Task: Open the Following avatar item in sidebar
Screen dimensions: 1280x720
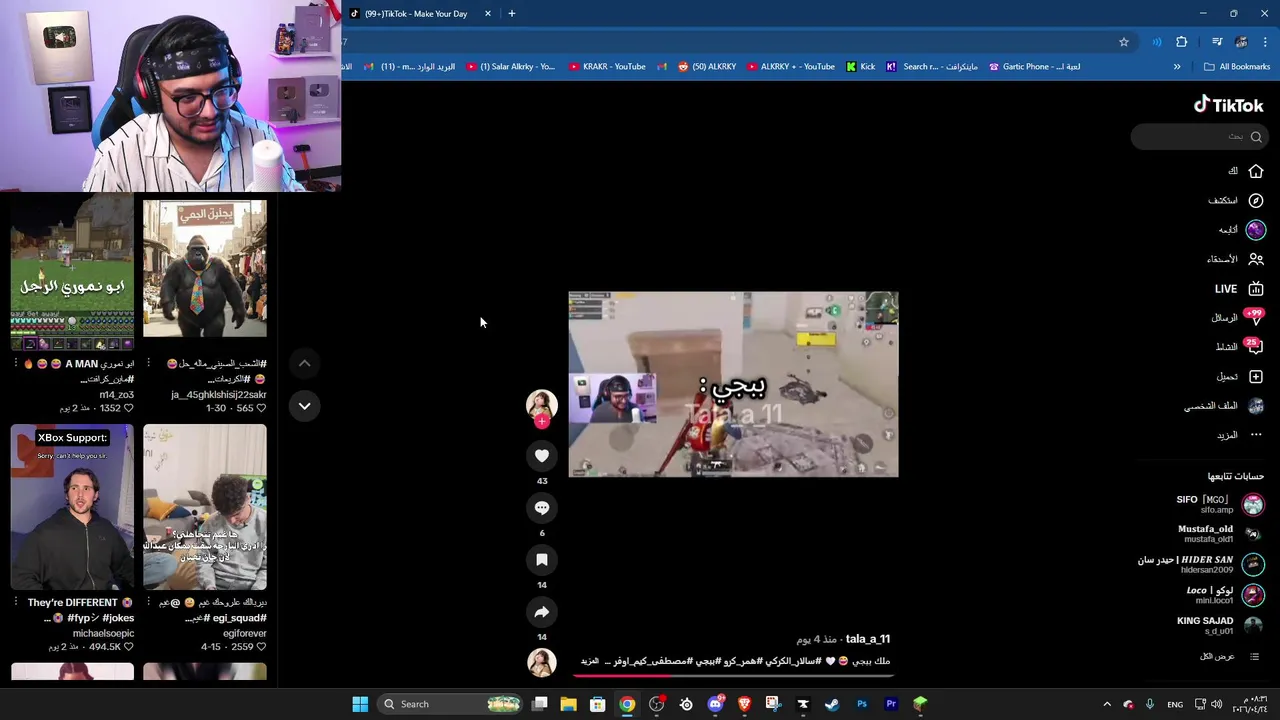Action: [x=1256, y=230]
